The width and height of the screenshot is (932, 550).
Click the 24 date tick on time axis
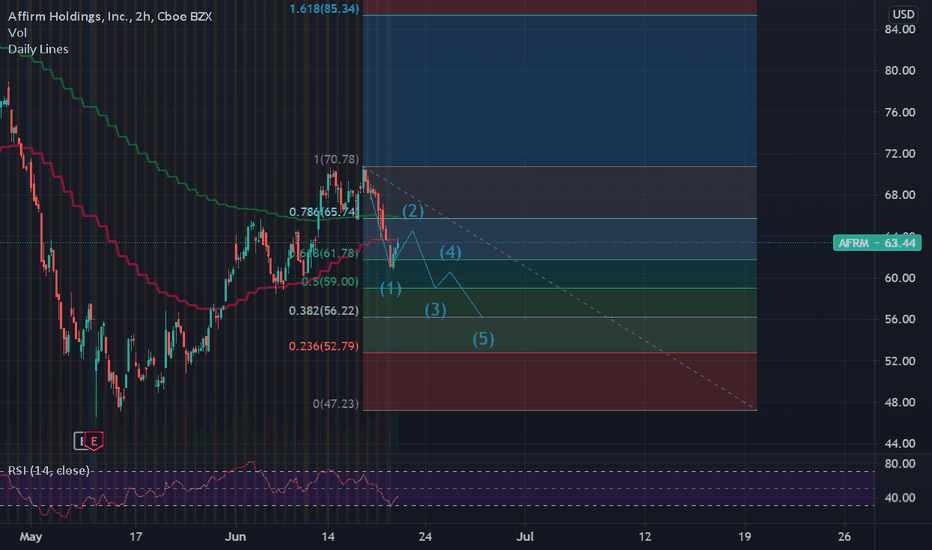[x=425, y=537]
